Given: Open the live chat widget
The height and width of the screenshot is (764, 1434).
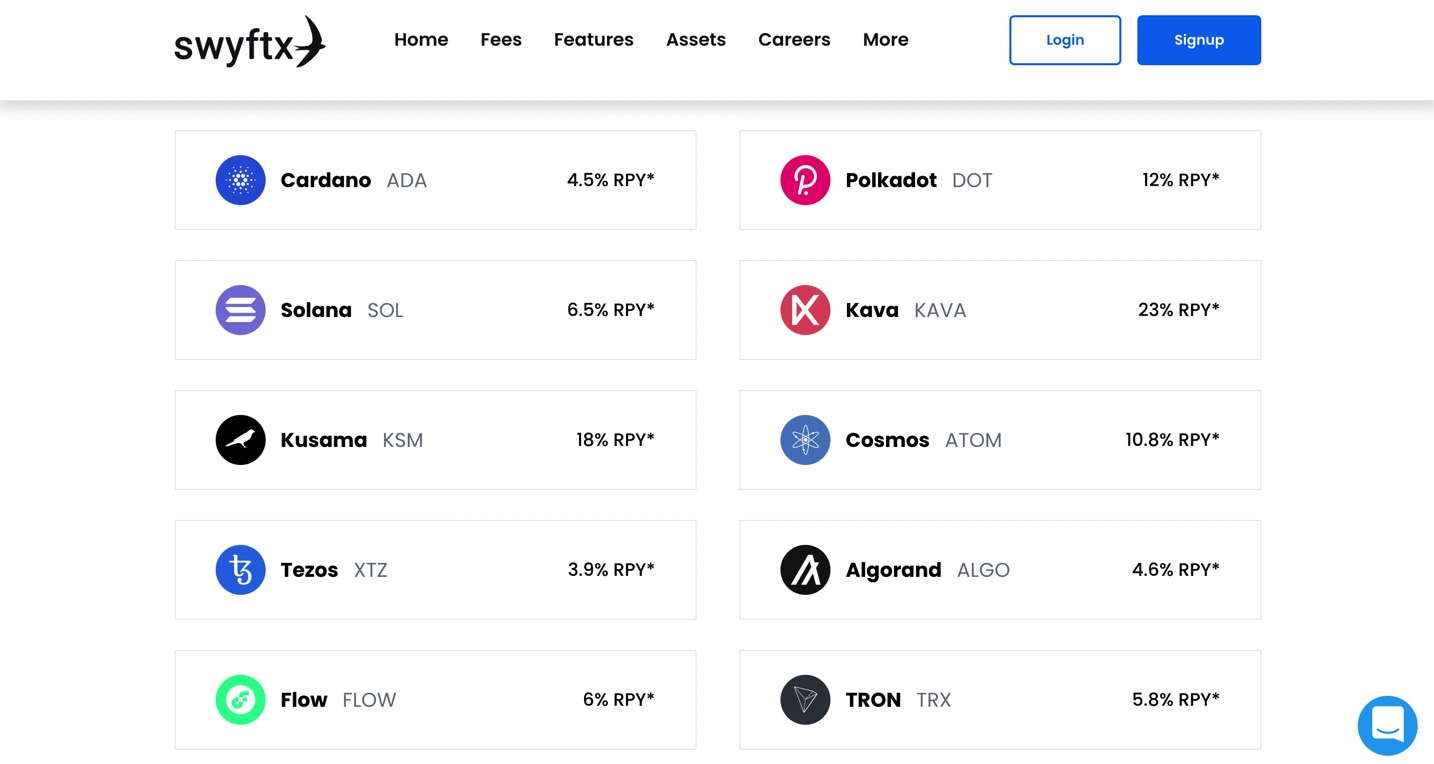Looking at the screenshot, I should click(x=1387, y=726).
